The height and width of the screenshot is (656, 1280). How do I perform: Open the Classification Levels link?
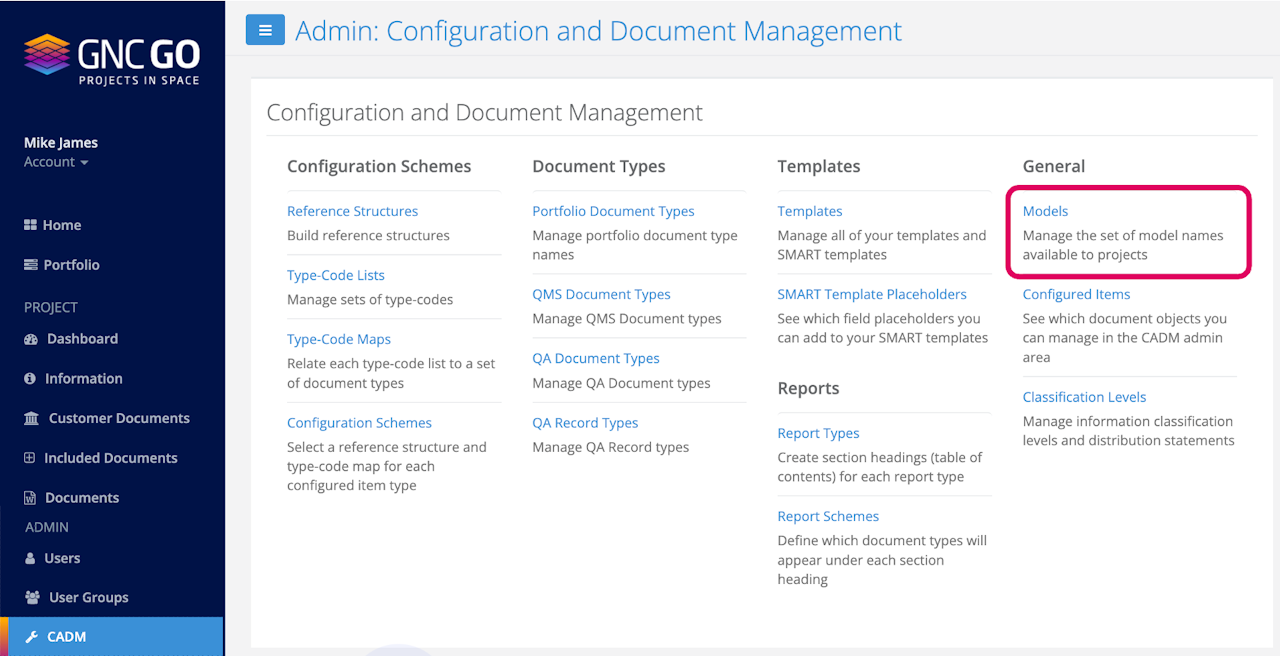[x=1084, y=397]
